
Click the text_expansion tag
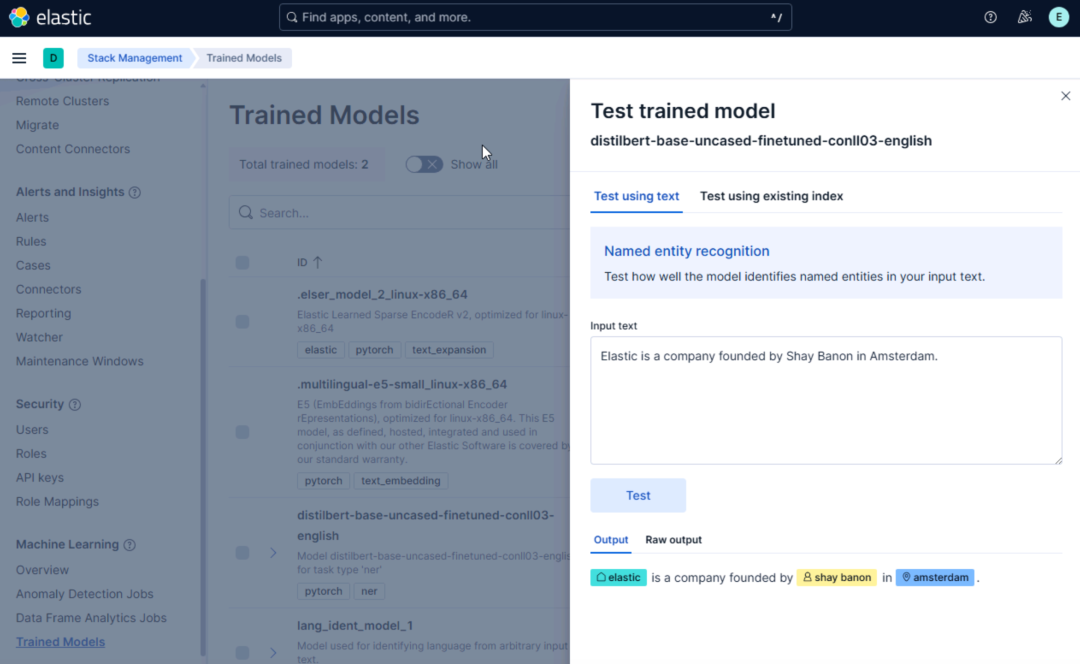449,350
